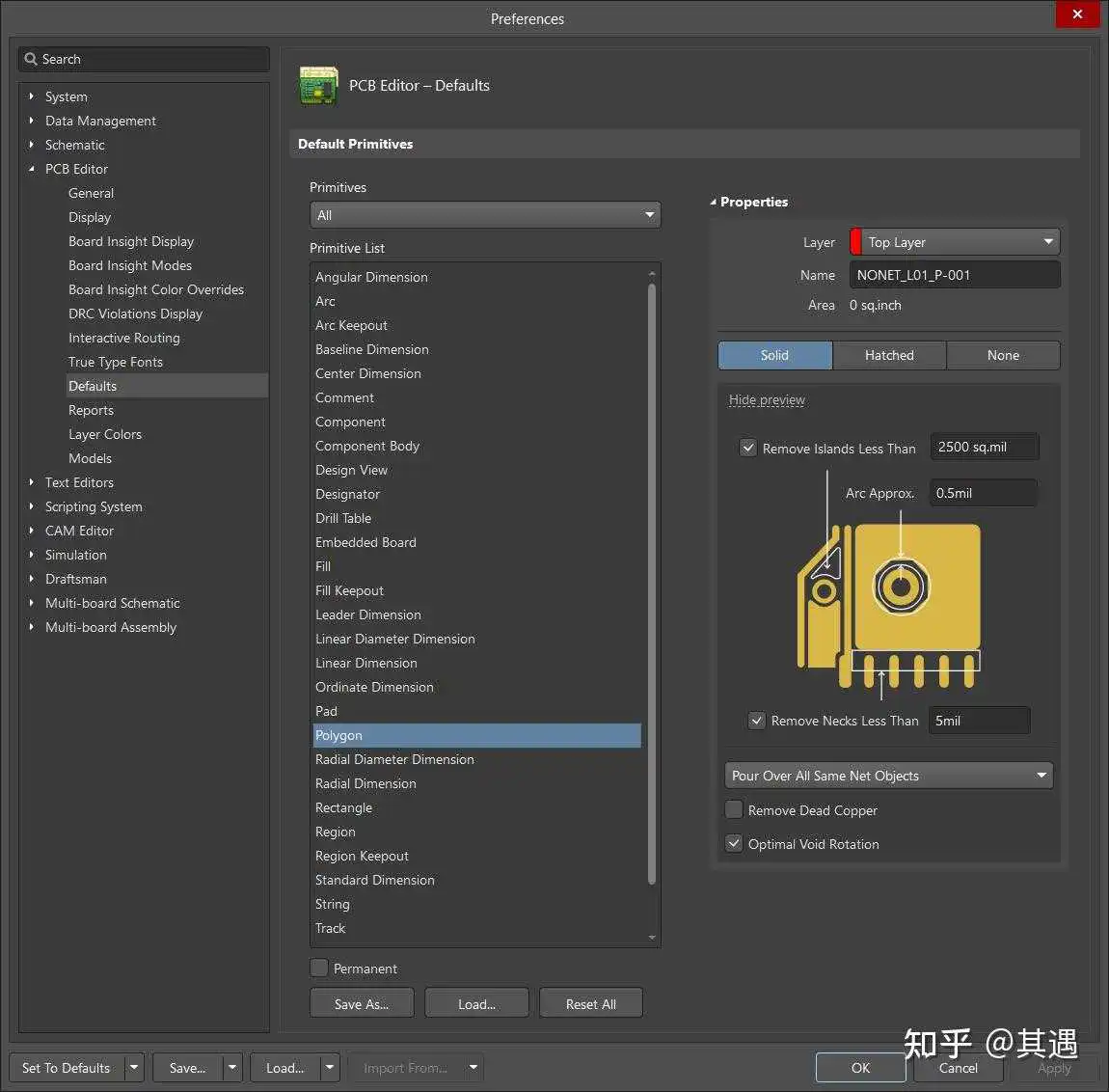Open the Reports page
The width and height of the screenshot is (1109, 1092).
click(x=91, y=410)
